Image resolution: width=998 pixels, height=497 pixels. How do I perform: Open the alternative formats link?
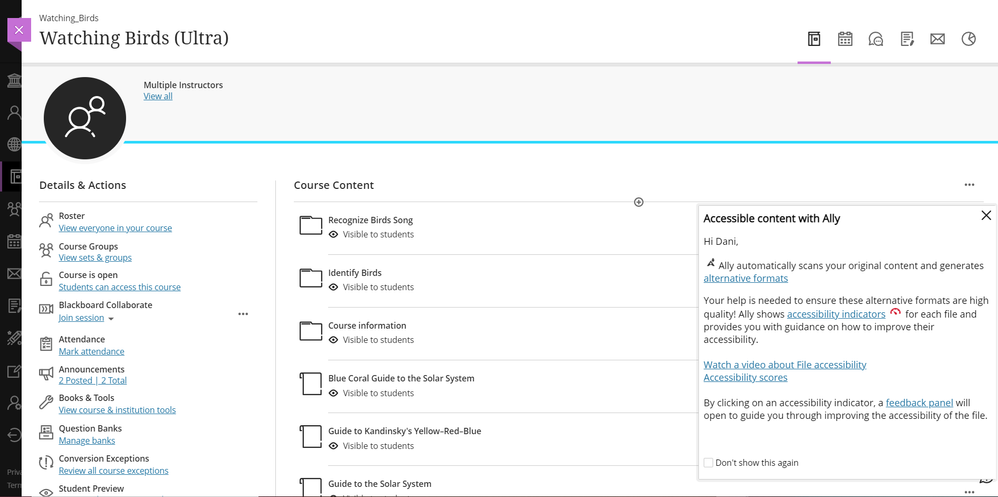(x=745, y=278)
